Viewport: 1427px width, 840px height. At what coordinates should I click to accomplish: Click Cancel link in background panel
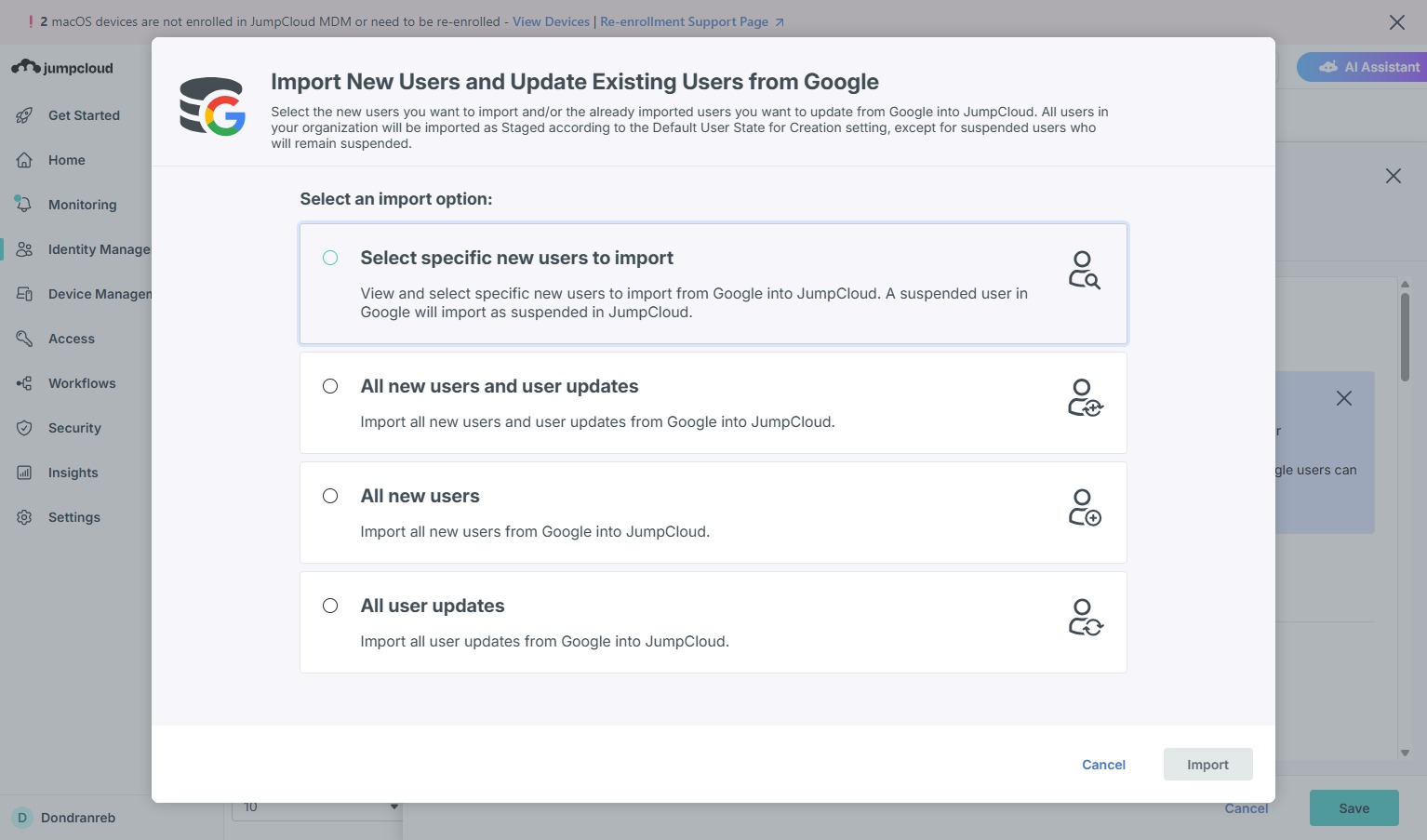point(1246,808)
